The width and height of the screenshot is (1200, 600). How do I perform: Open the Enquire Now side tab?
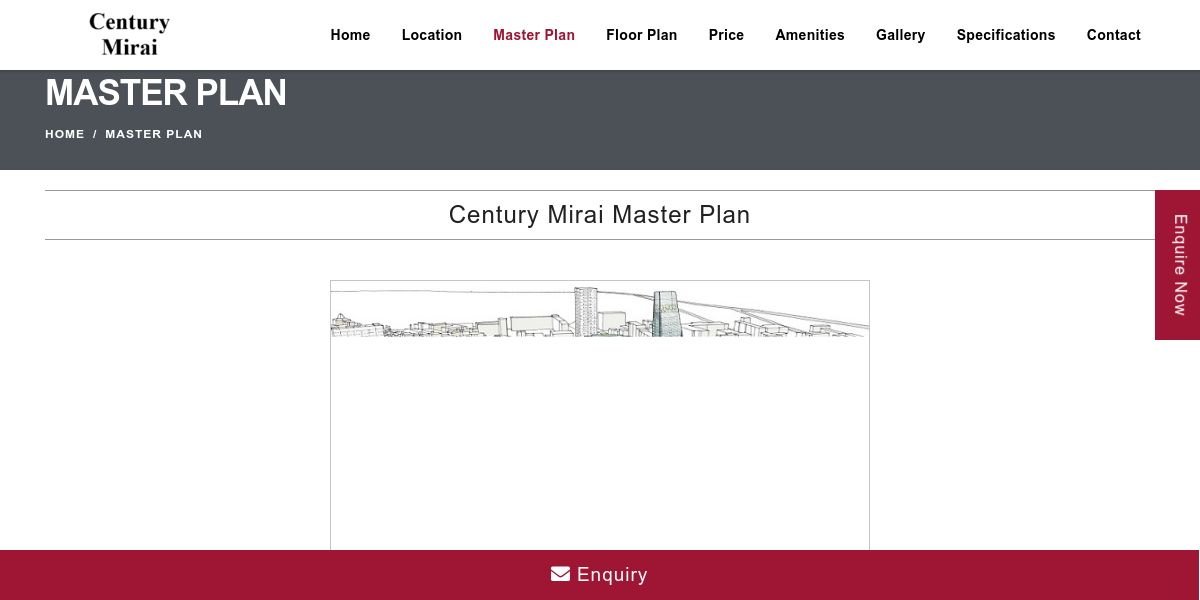1178,265
